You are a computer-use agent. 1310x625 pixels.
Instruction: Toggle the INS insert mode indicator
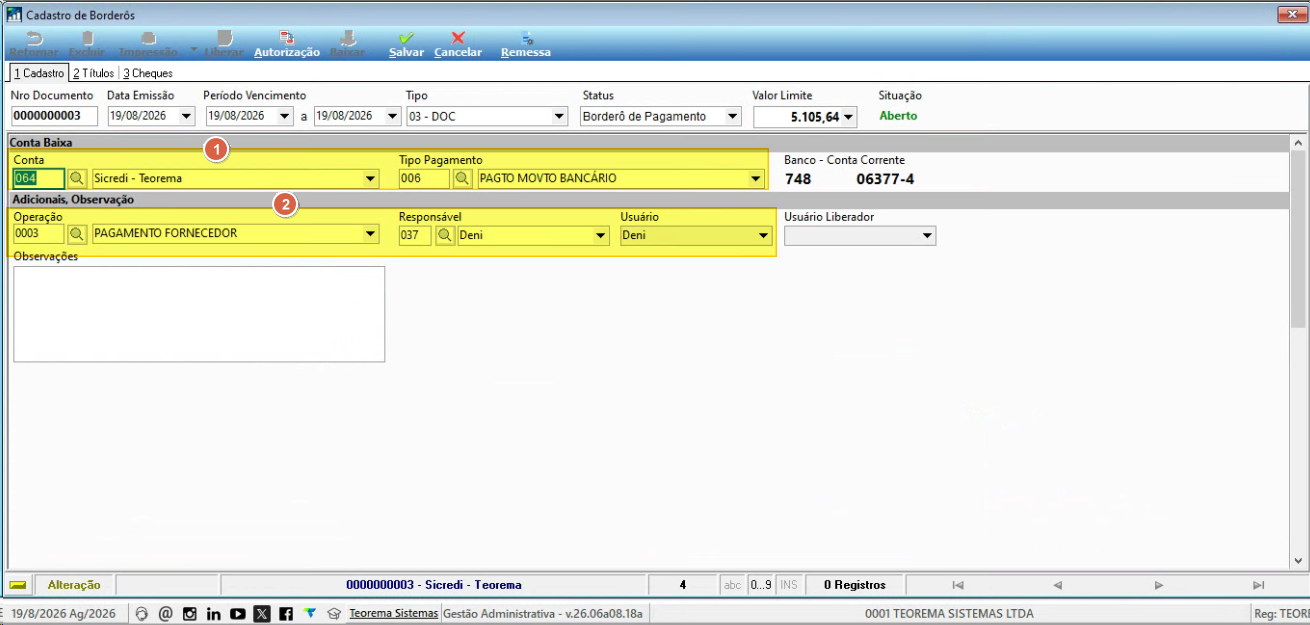(788, 585)
